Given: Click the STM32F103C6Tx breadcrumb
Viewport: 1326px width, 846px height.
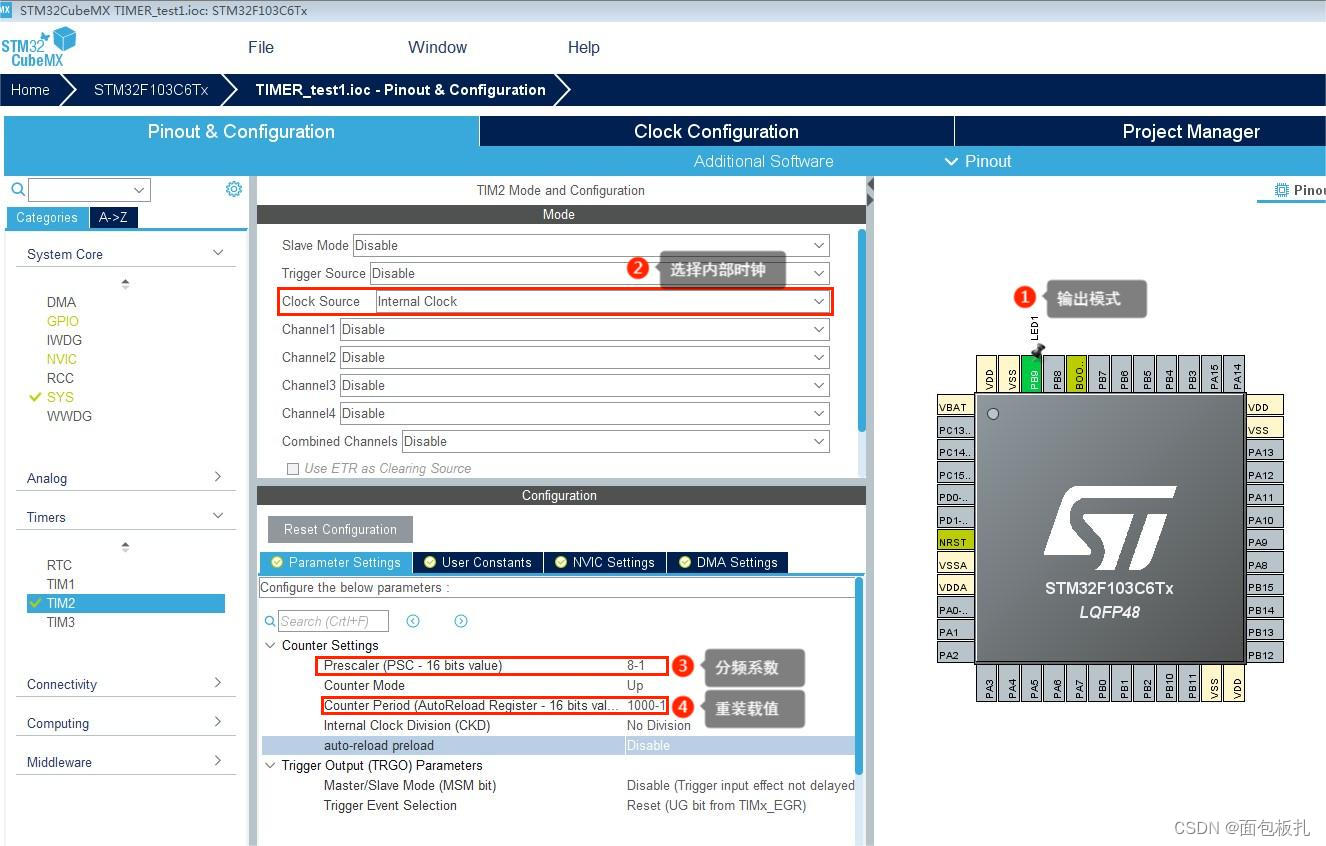Looking at the screenshot, I should click(x=151, y=90).
